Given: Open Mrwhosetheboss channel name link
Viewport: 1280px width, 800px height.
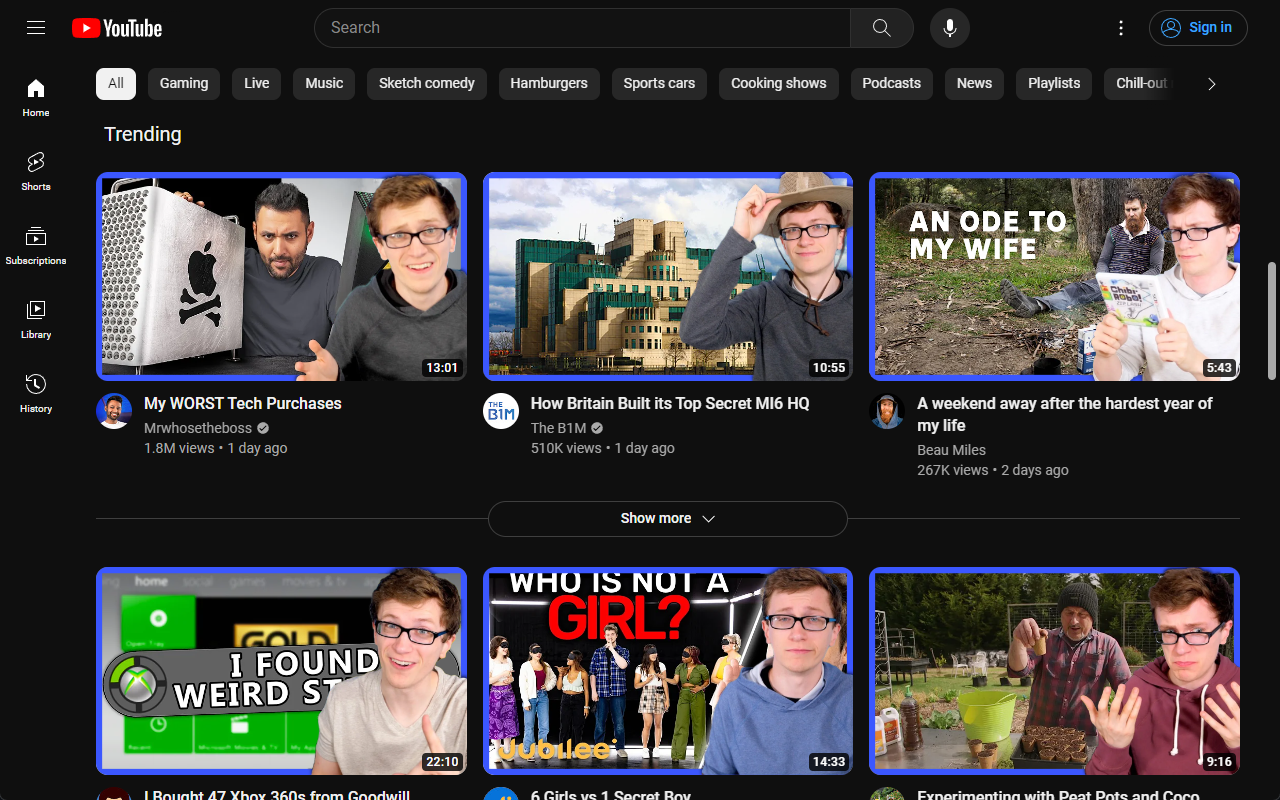Looking at the screenshot, I should pyautogui.click(x=198, y=428).
